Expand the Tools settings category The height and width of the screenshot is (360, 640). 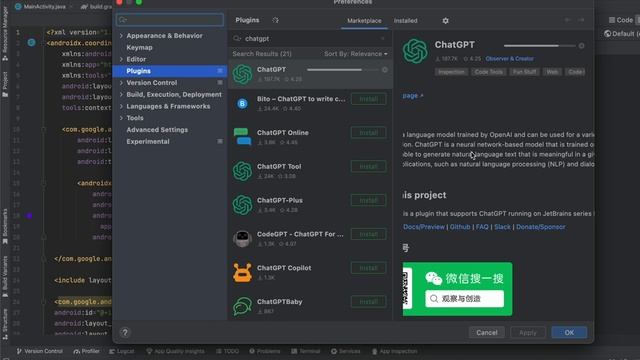[121, 118]
